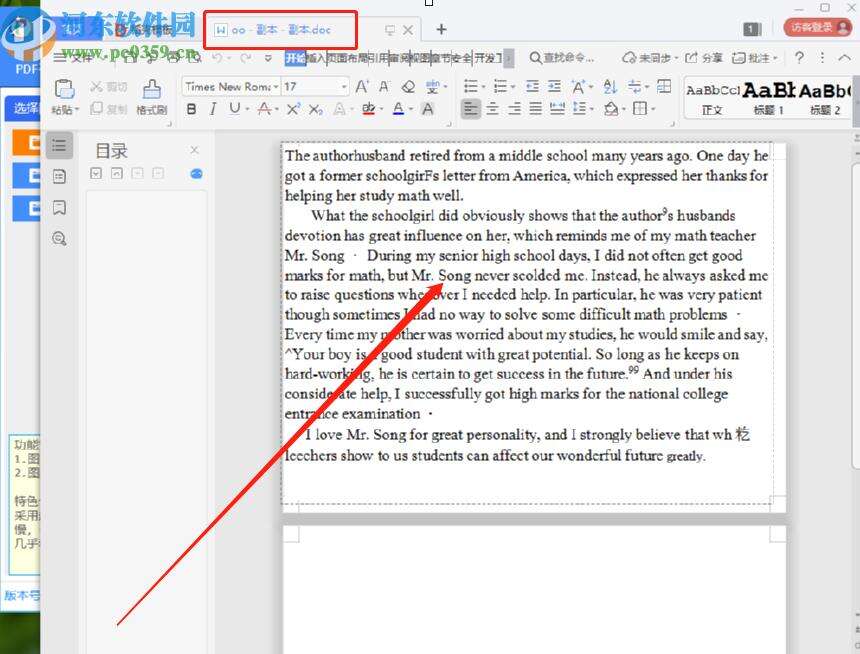The image size is (860, 654).
Task: Select the Format Painter tool
Action: tap(152, 96)
